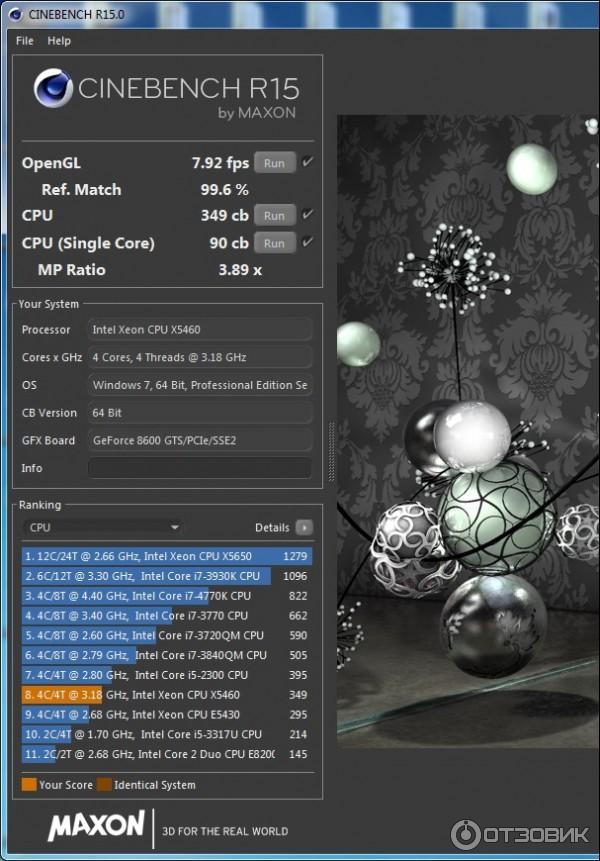Select ranking row Intel Xeon CPU X5650
The height and width of the screenshot is (861, 600).
click(x=167, y=556)
